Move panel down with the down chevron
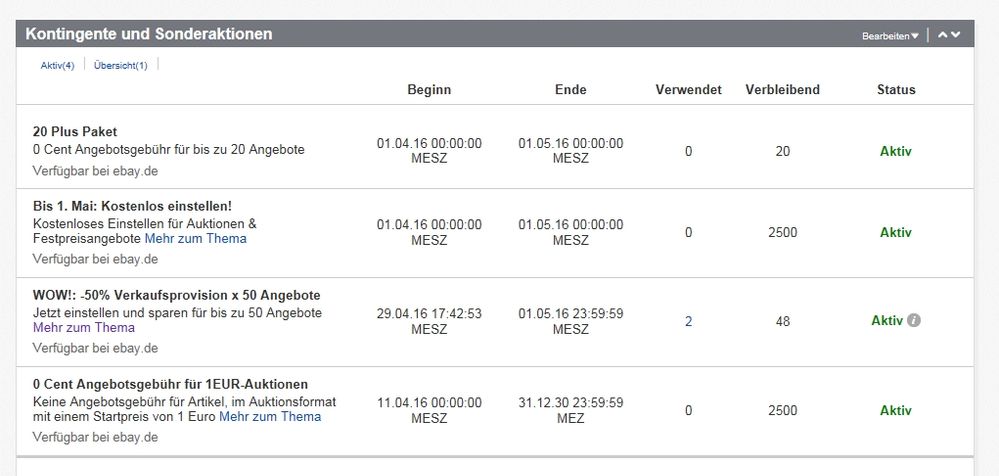 956,35
